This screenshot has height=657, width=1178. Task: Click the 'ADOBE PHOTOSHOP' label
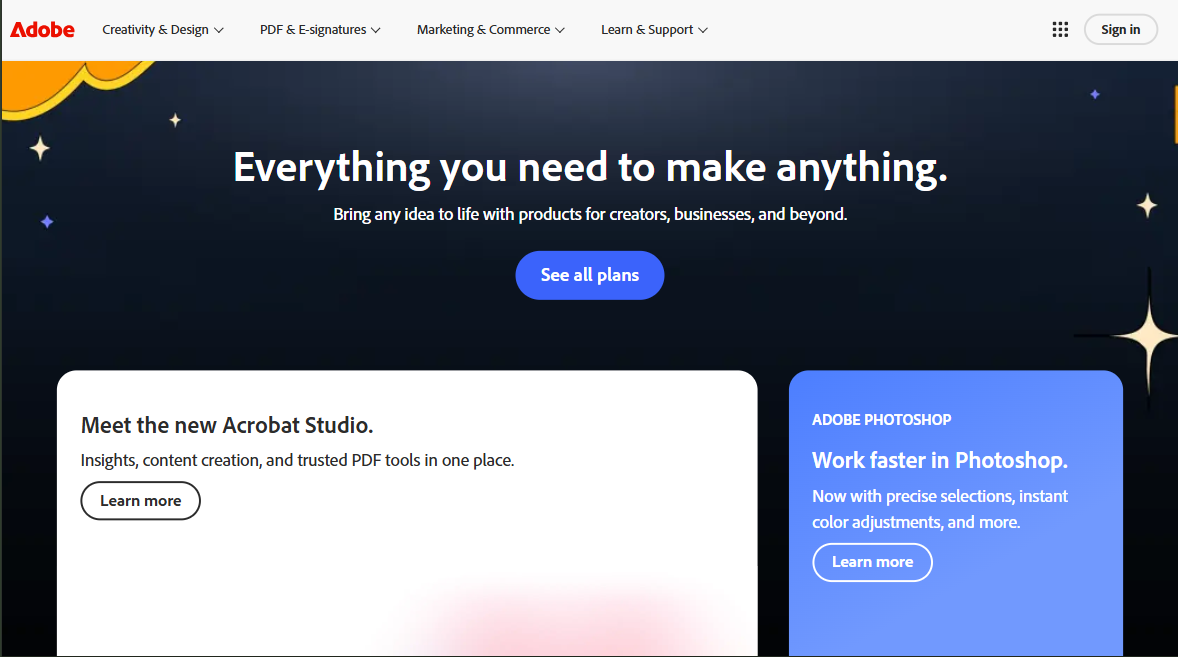coord(881,420)
